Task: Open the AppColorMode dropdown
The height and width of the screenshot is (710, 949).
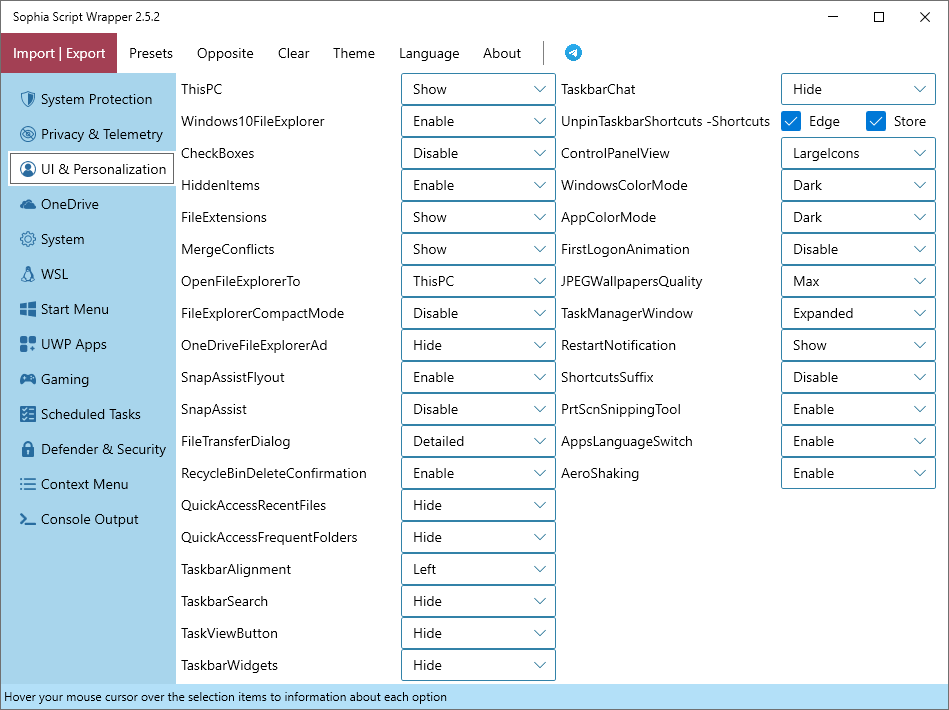Action: 858,217
